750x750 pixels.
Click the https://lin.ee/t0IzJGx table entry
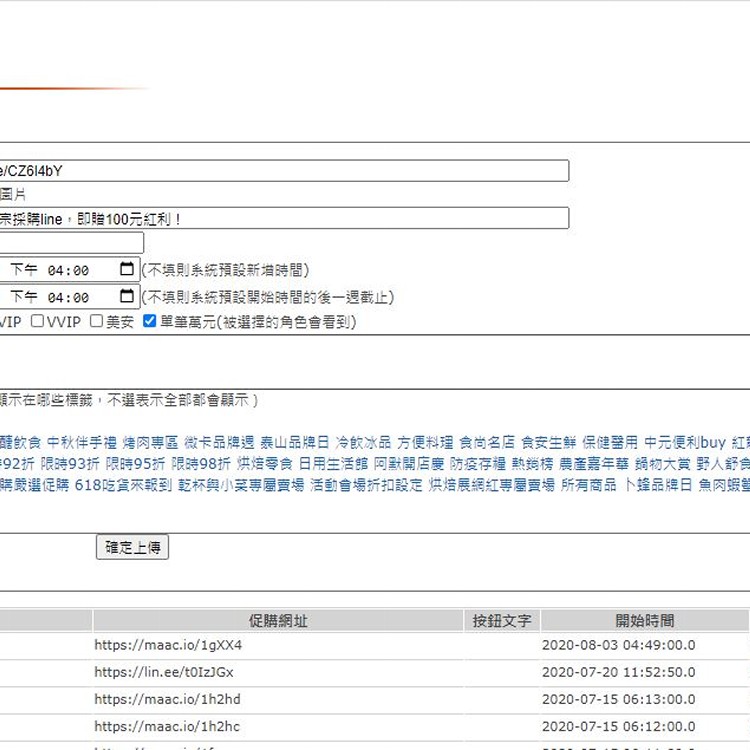(164, 673)
